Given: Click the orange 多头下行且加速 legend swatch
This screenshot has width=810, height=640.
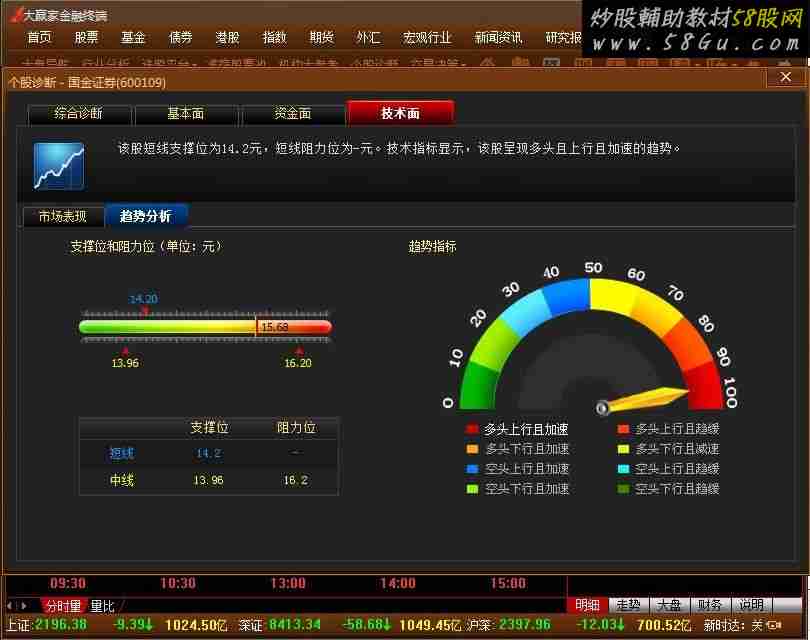Looking at the screenshot, I should [x=472, y=449].
